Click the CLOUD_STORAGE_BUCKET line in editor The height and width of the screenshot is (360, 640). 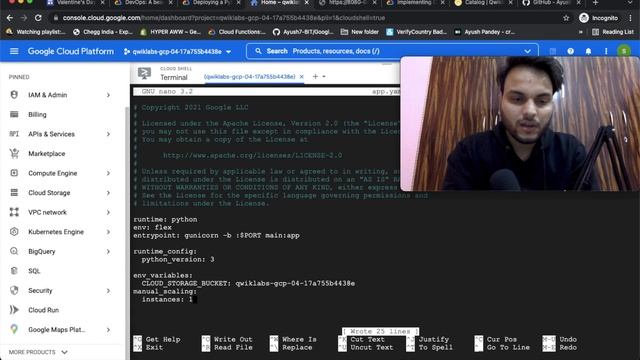[x=248, y=283]
